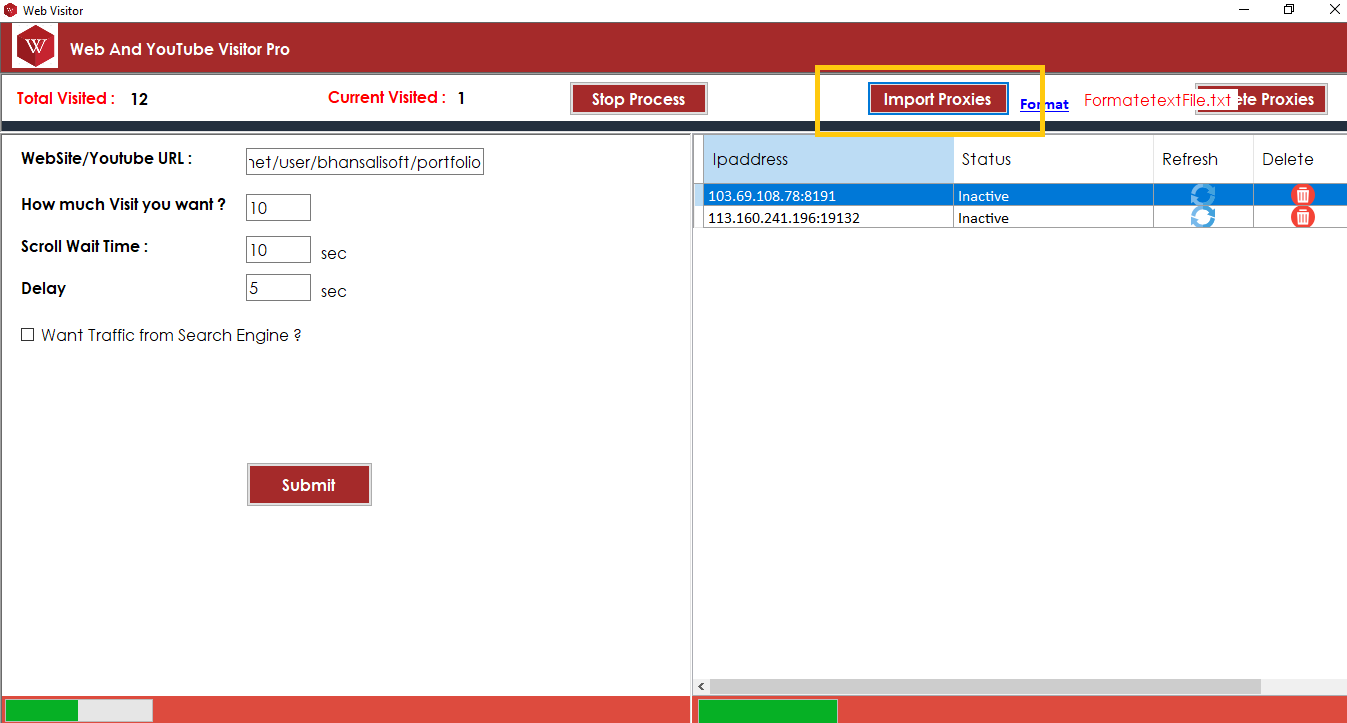Click the Delay seconds input field
The height and width of the screenshot is (723, 1347).
point(278,288)
